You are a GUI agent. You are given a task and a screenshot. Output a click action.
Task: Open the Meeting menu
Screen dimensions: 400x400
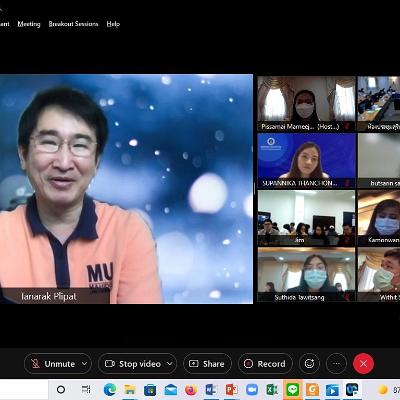point(29,24)
